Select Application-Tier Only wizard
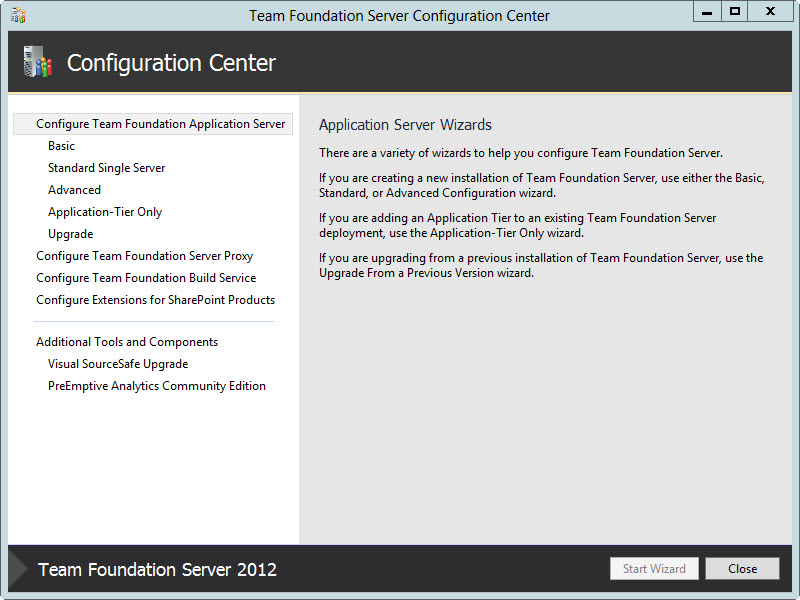 (x=105, y=212)
